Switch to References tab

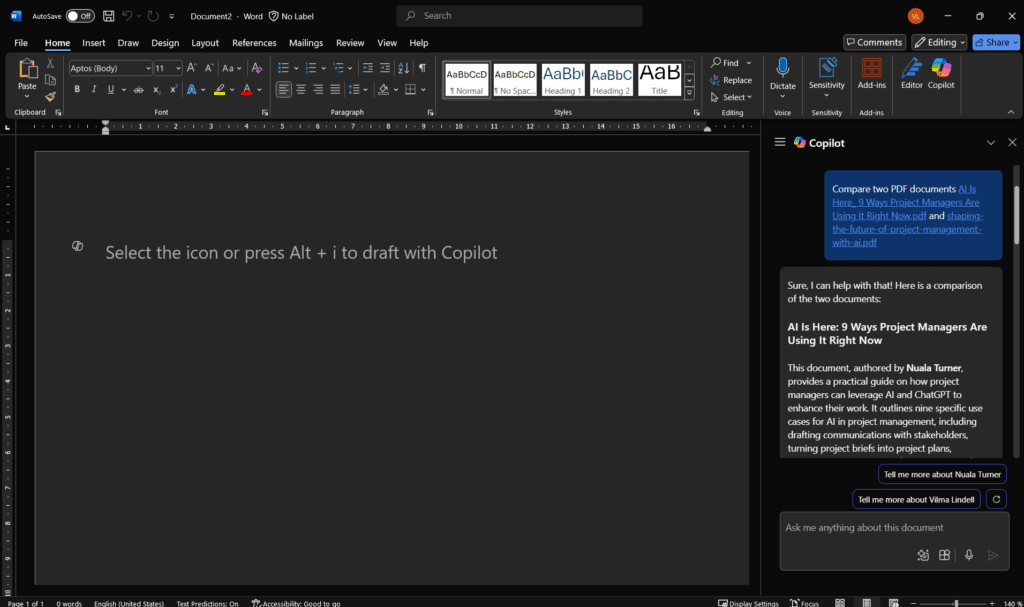pos(254,42)
